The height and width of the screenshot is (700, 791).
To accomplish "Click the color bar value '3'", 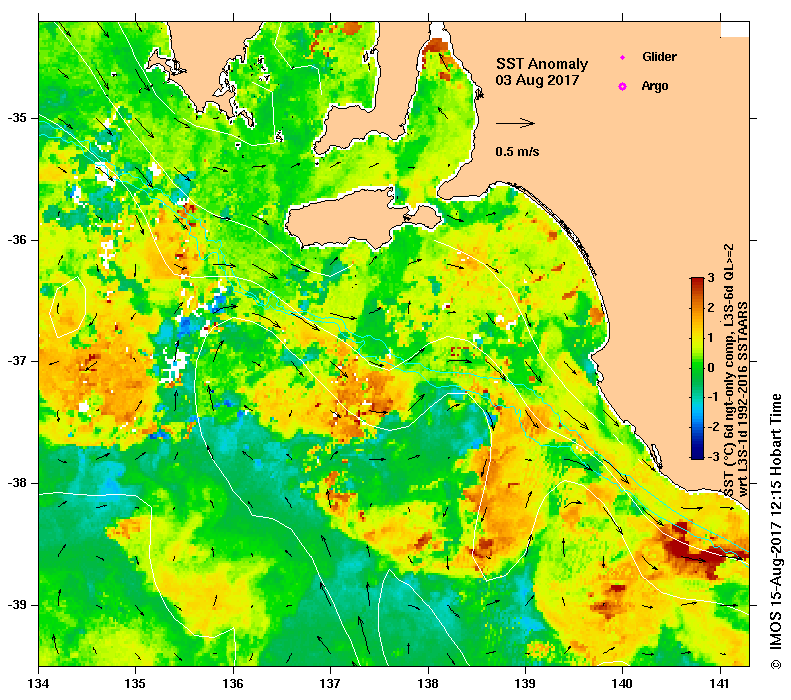I will coord(711,277).
